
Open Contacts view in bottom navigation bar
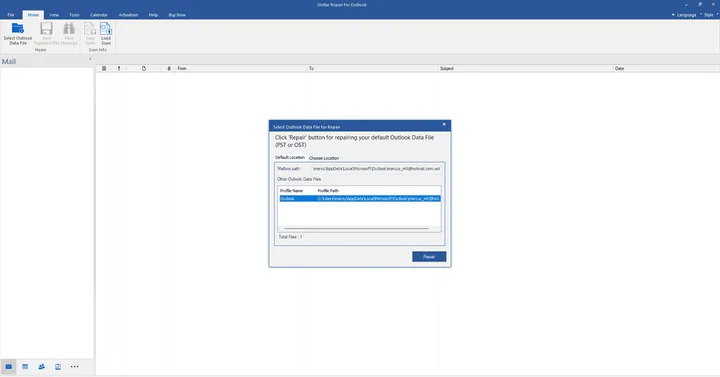[x=42, y=366]
